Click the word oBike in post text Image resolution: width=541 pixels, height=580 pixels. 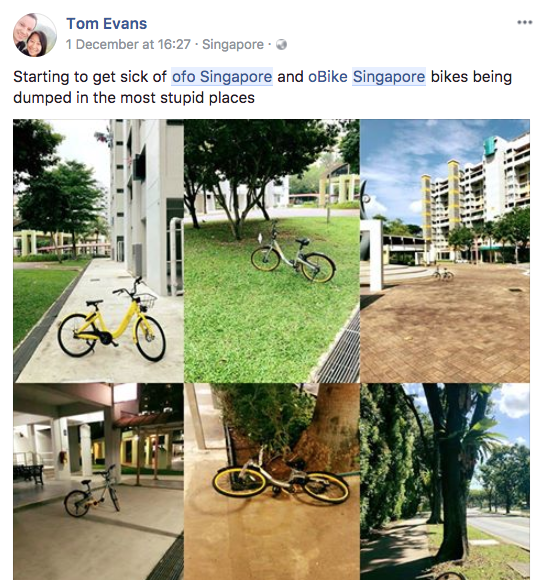coord(328,77)
